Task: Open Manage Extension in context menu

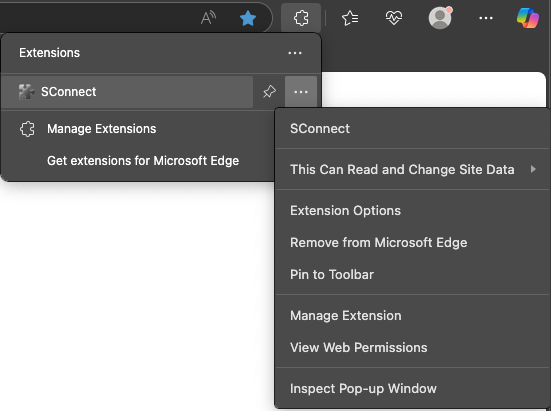Action: coord(412,316)
